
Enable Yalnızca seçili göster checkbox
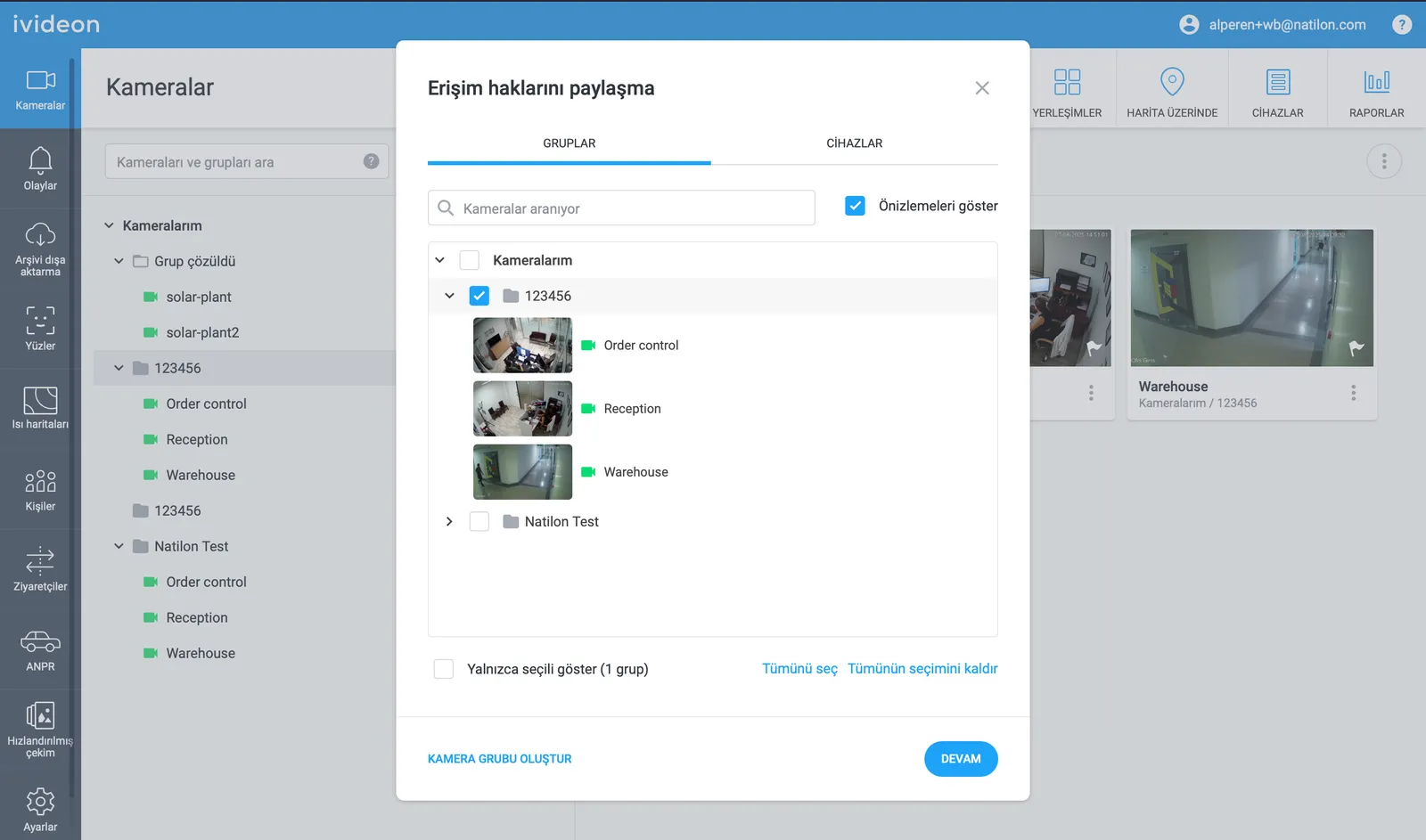(x=444, y=669)
